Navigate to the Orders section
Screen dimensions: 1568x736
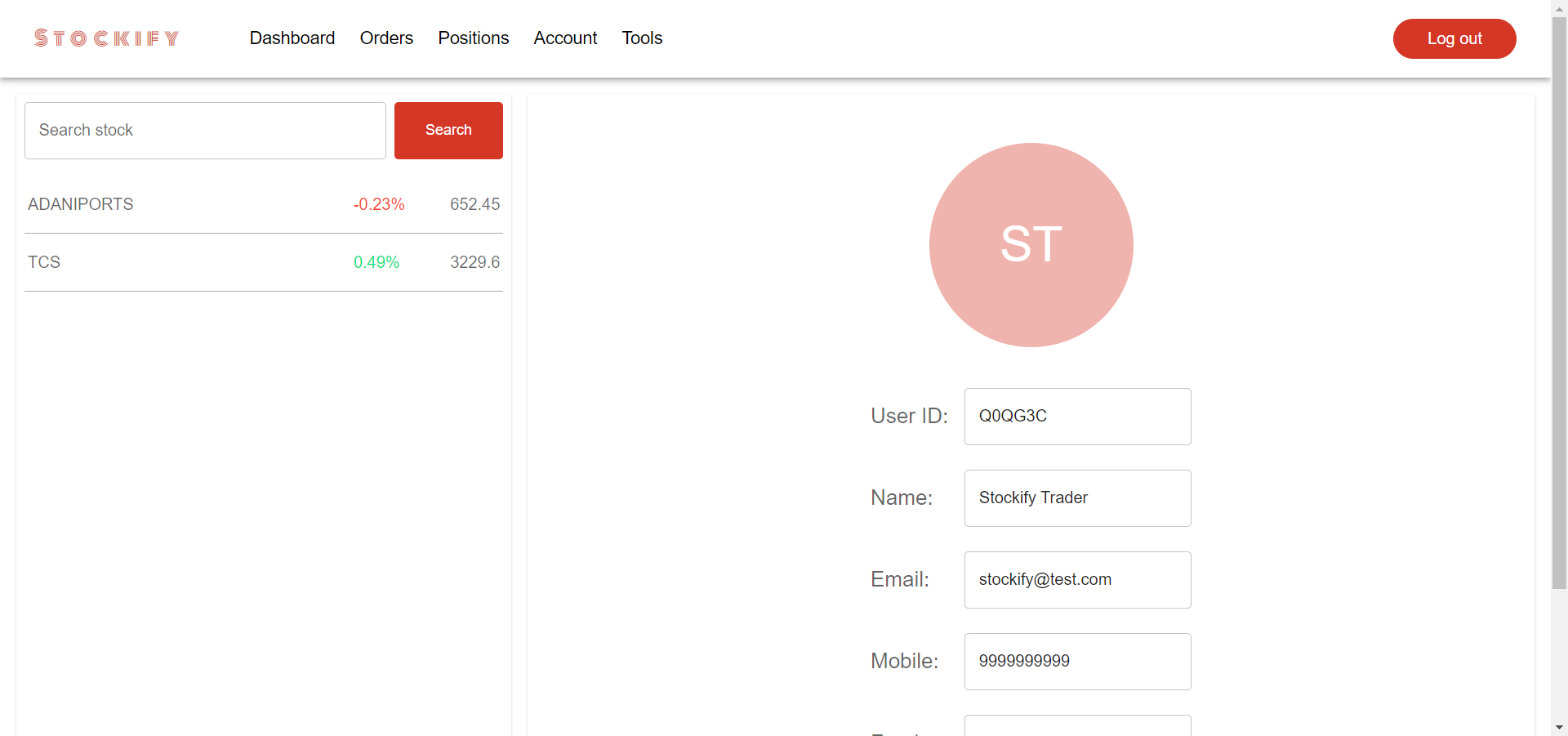pyautogui.click(x=386, y=38)
